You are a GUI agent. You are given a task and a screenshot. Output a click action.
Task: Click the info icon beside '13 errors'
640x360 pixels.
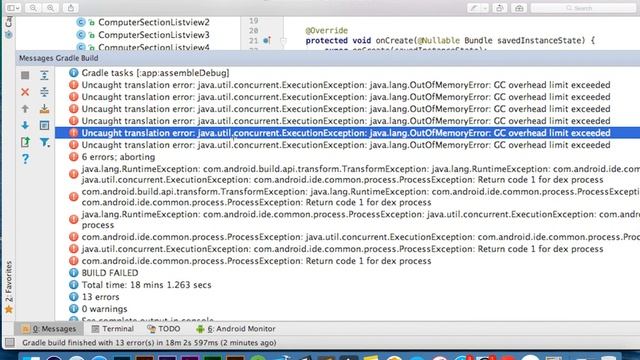coord(73,297)
